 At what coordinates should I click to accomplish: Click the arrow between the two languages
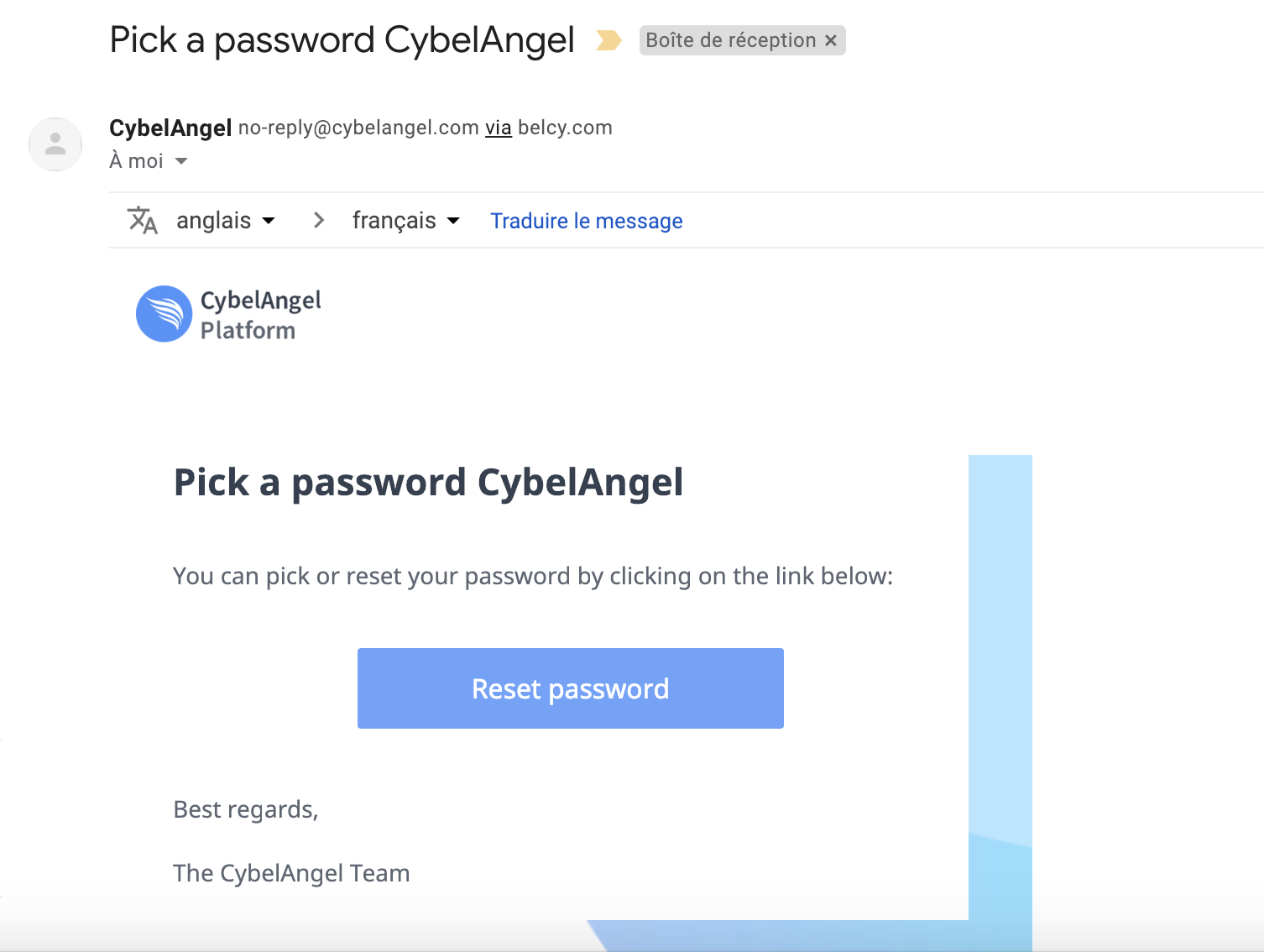pyautogui.click(x=318, y=220)
